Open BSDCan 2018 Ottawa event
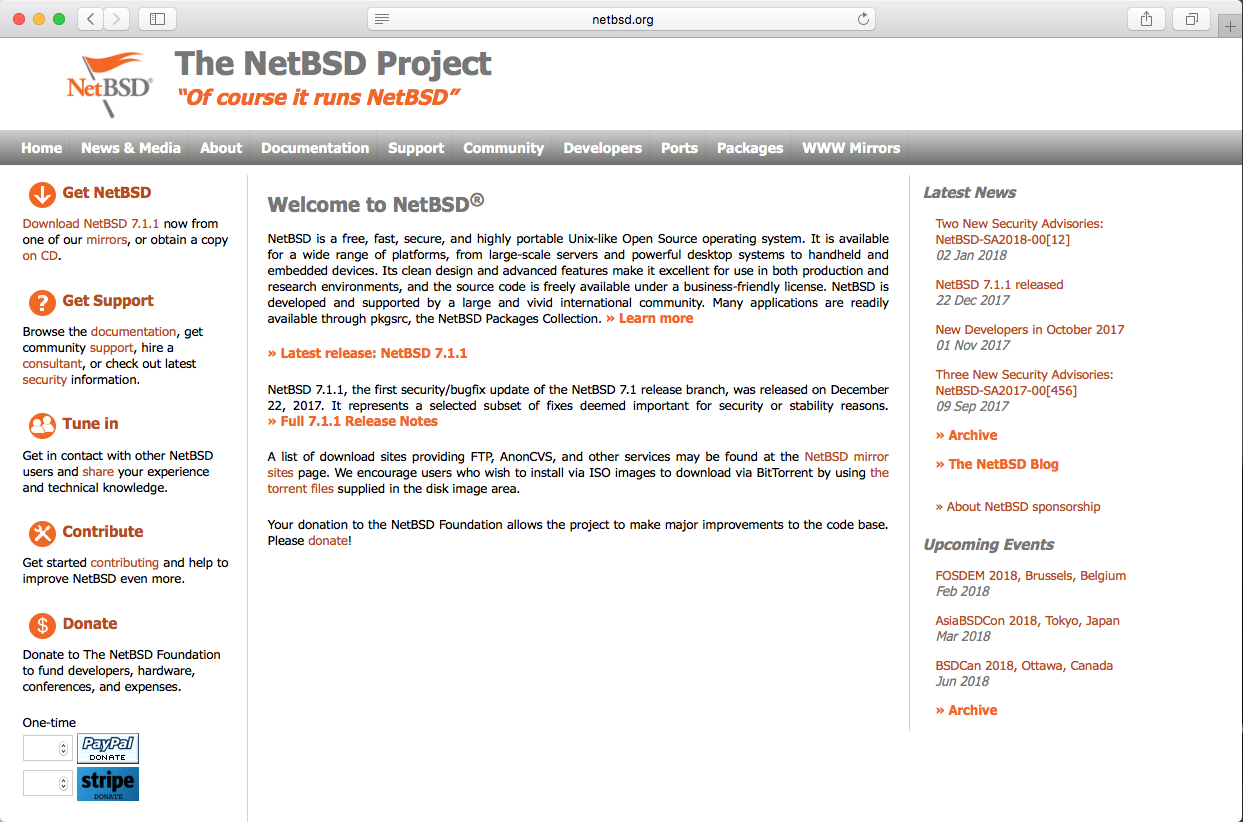1243x822 pixels. 1024,666
